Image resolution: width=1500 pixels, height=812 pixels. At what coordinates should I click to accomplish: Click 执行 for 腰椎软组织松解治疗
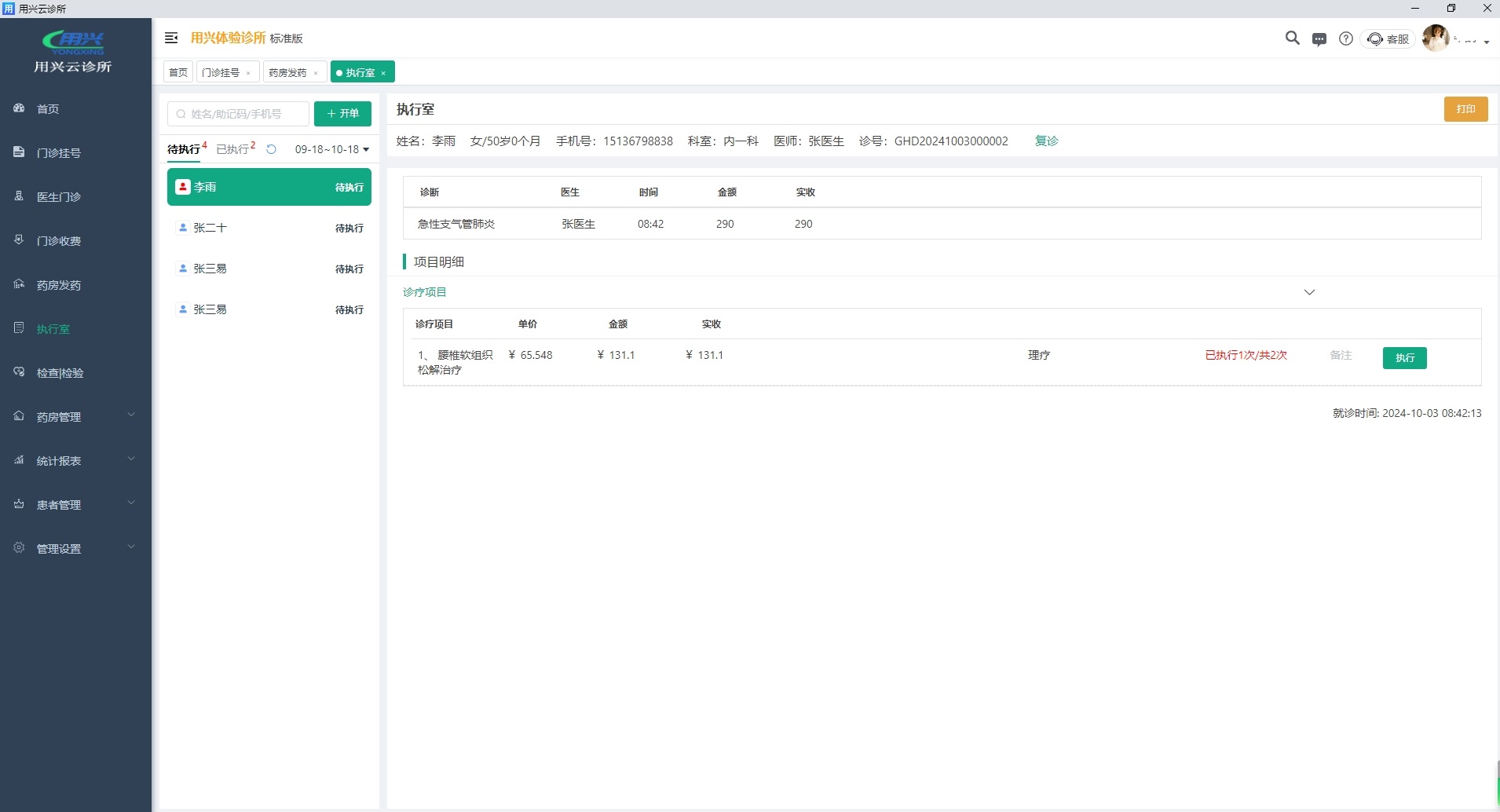[1404, 358]
